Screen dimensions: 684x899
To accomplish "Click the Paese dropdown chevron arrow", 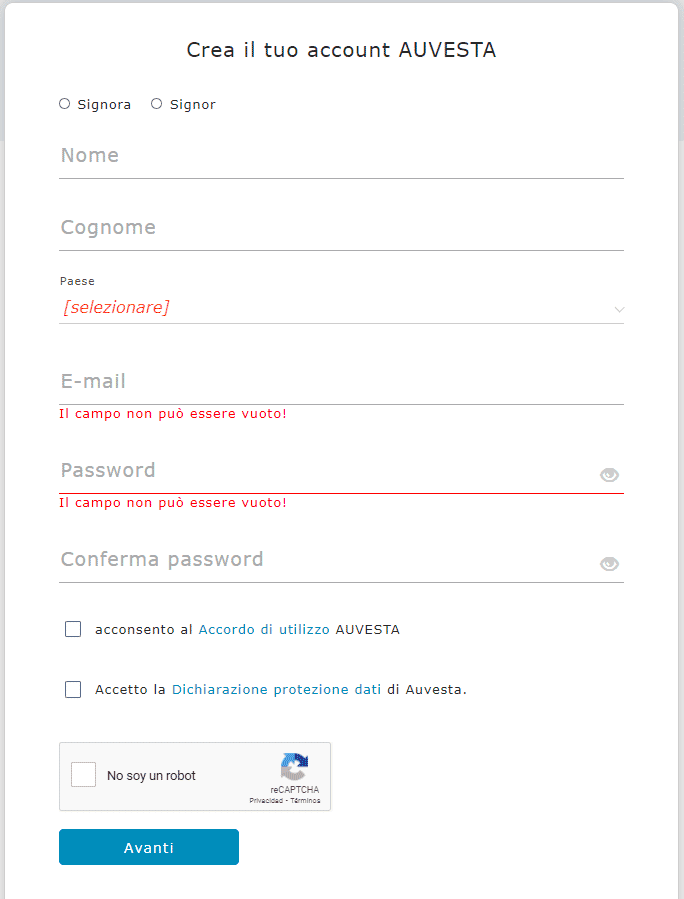I will pos(619,310).
